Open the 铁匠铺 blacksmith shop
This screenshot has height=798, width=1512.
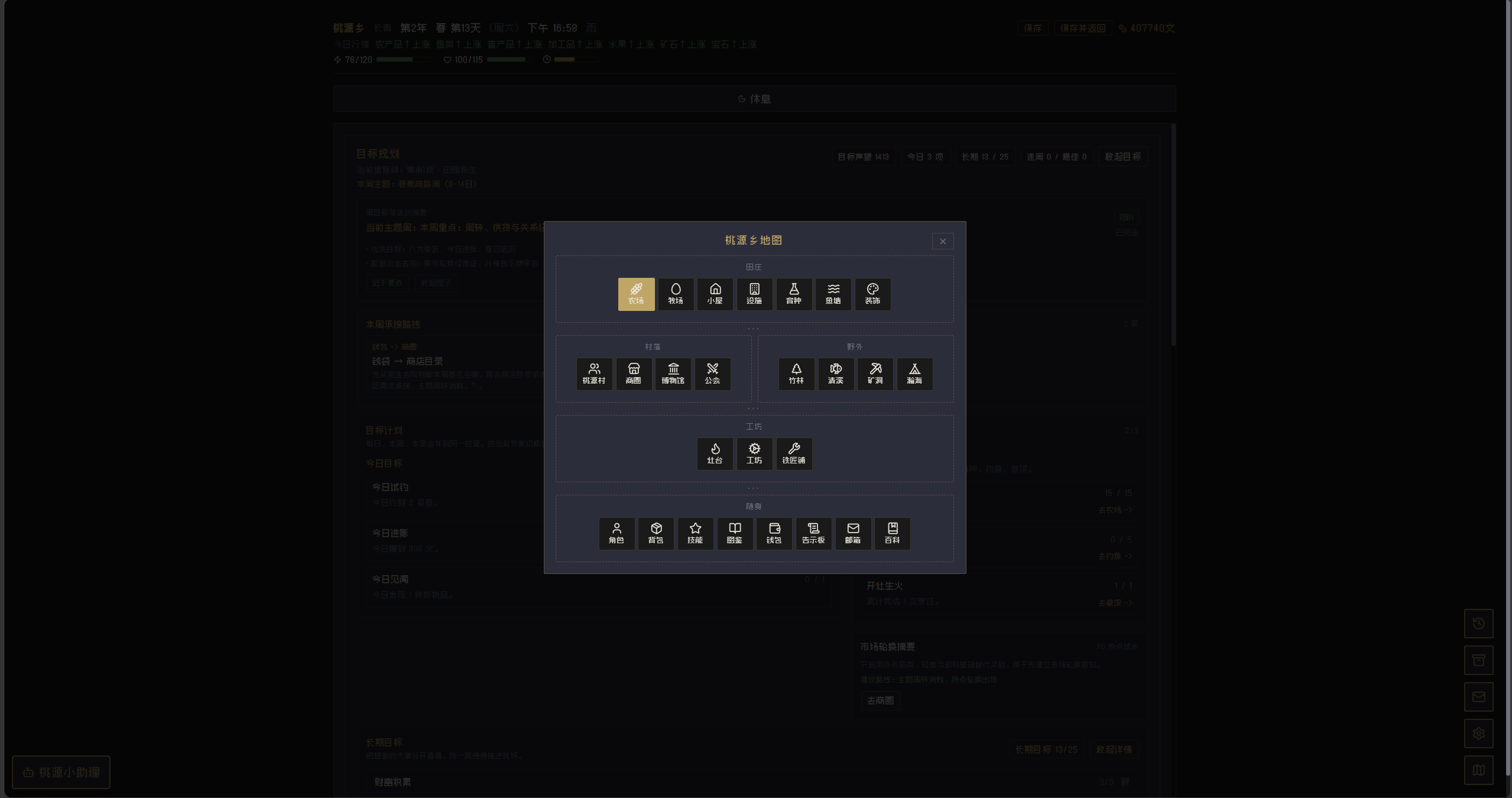(x=793, y=453)
